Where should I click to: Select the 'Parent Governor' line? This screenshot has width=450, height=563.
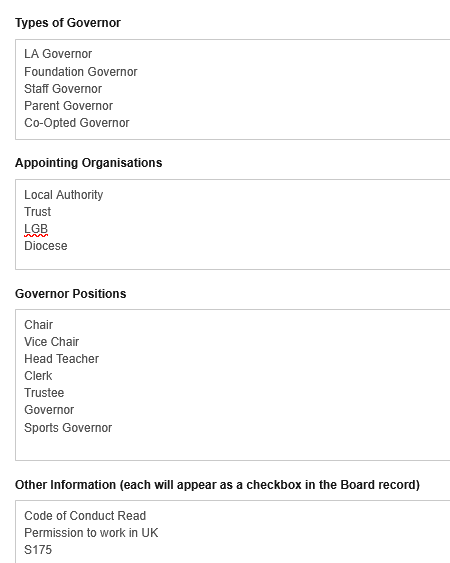pyautogui.click(x=68, y=106)
